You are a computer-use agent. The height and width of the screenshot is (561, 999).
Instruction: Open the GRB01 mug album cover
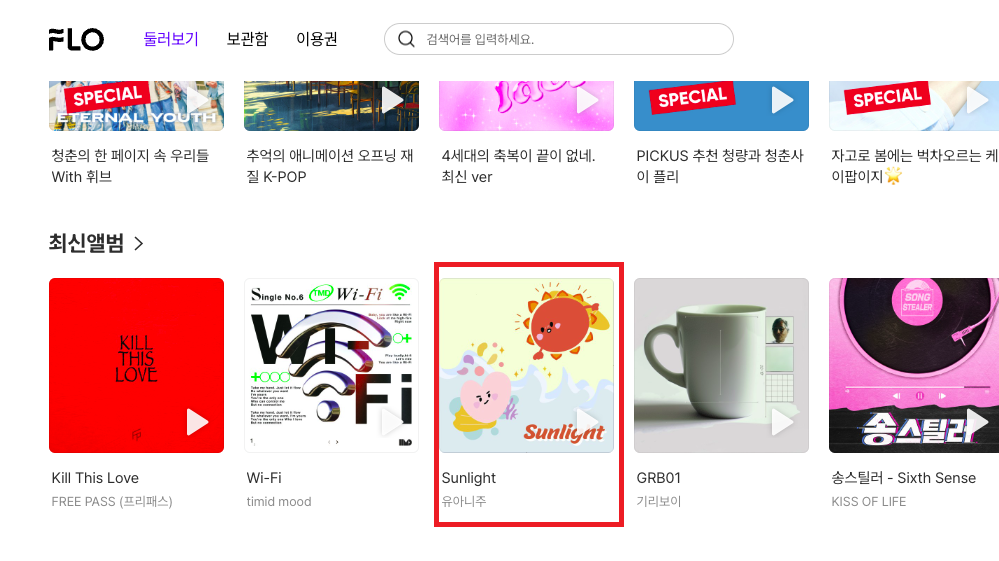[721, 366]
